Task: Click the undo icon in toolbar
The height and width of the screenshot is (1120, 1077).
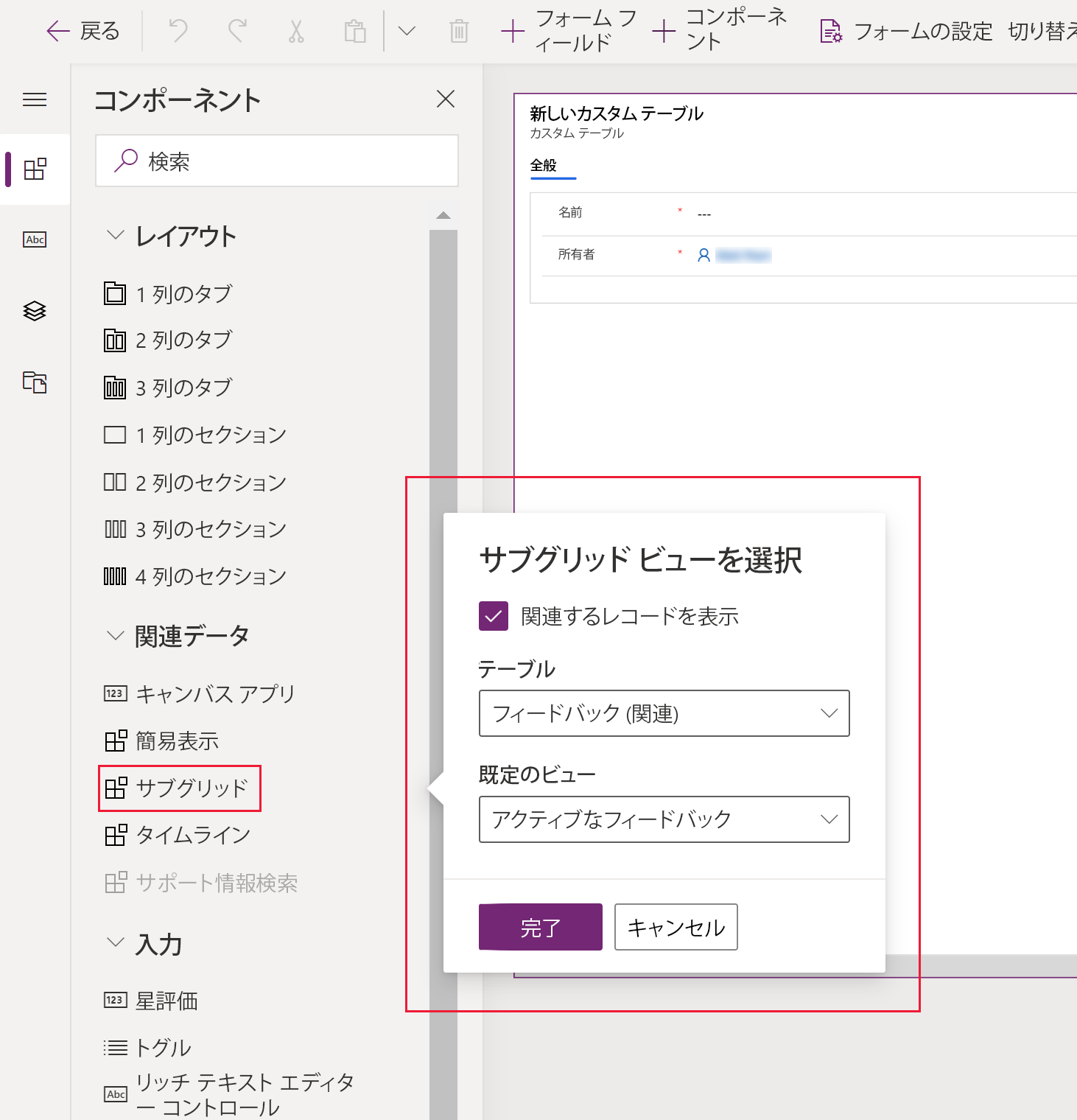Action: [x=178, y=31]
